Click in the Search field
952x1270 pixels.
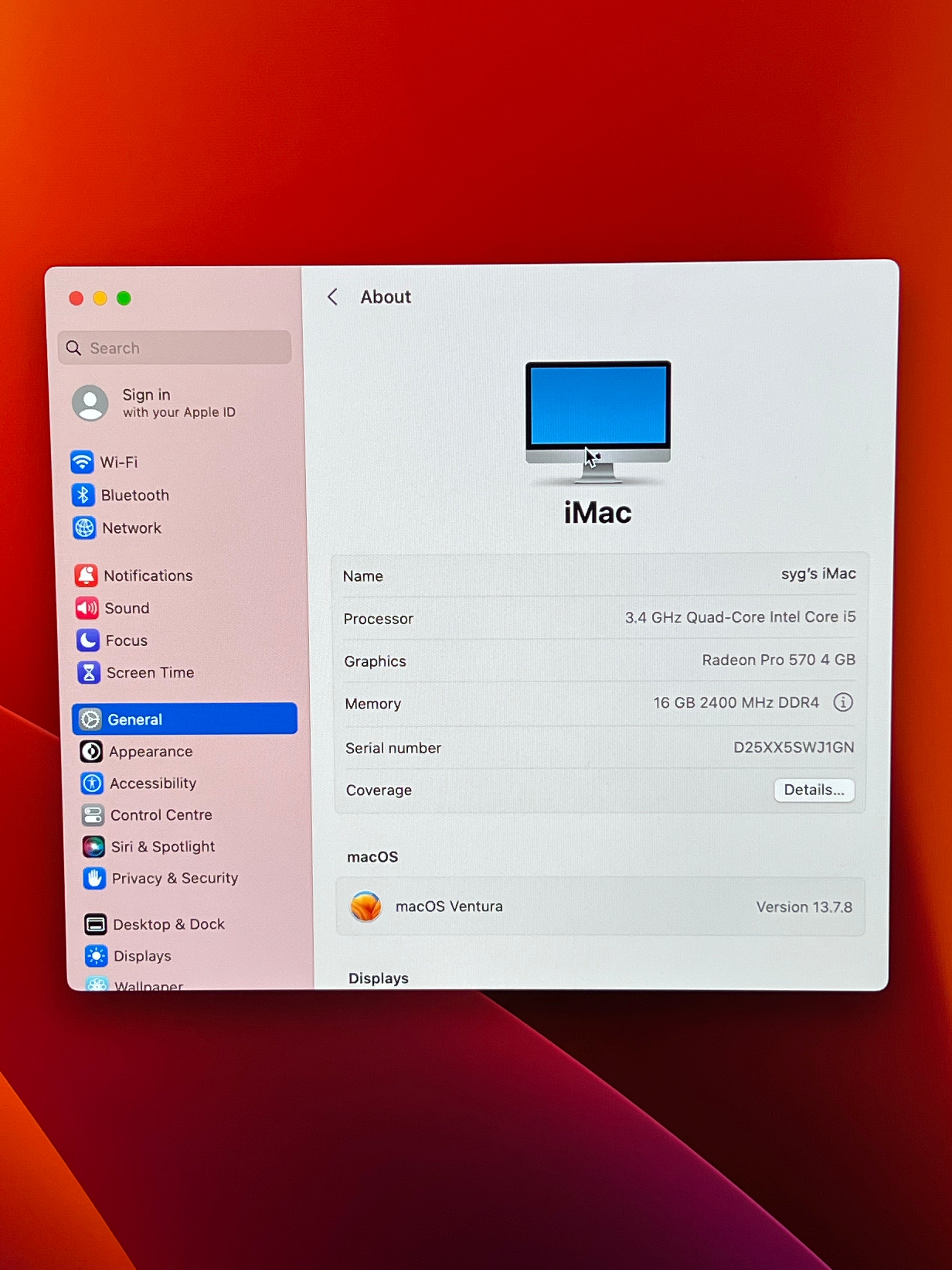click(x=174, y=347)
